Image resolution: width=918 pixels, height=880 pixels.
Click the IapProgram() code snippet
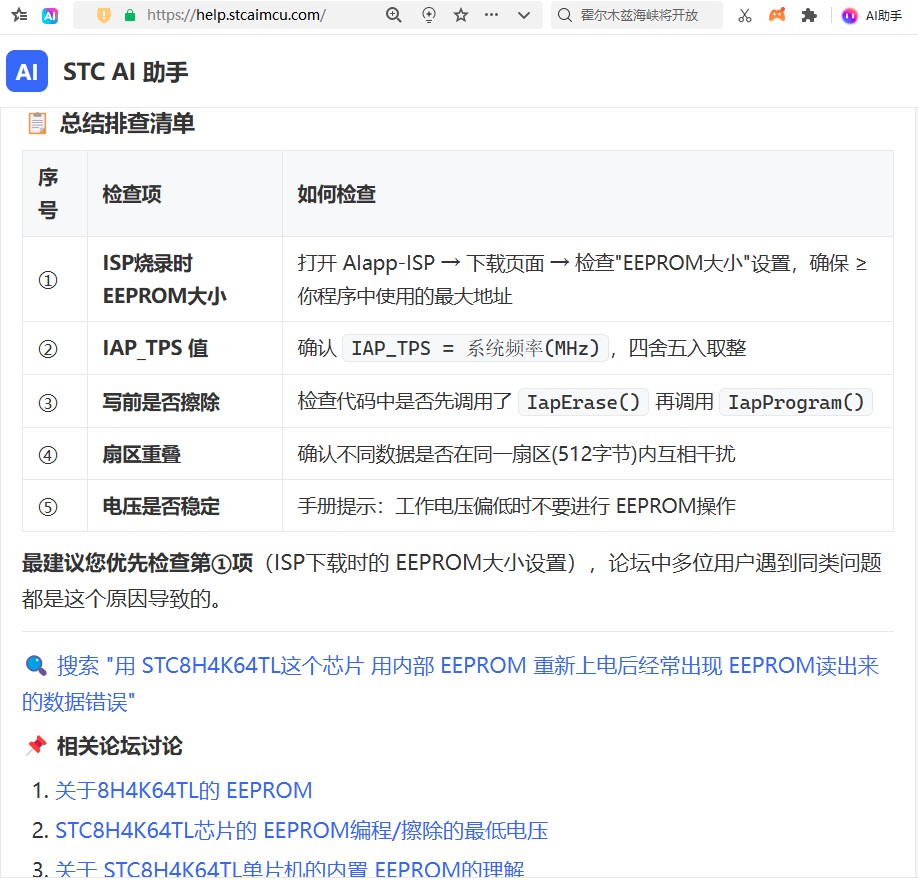click(796, 402)
